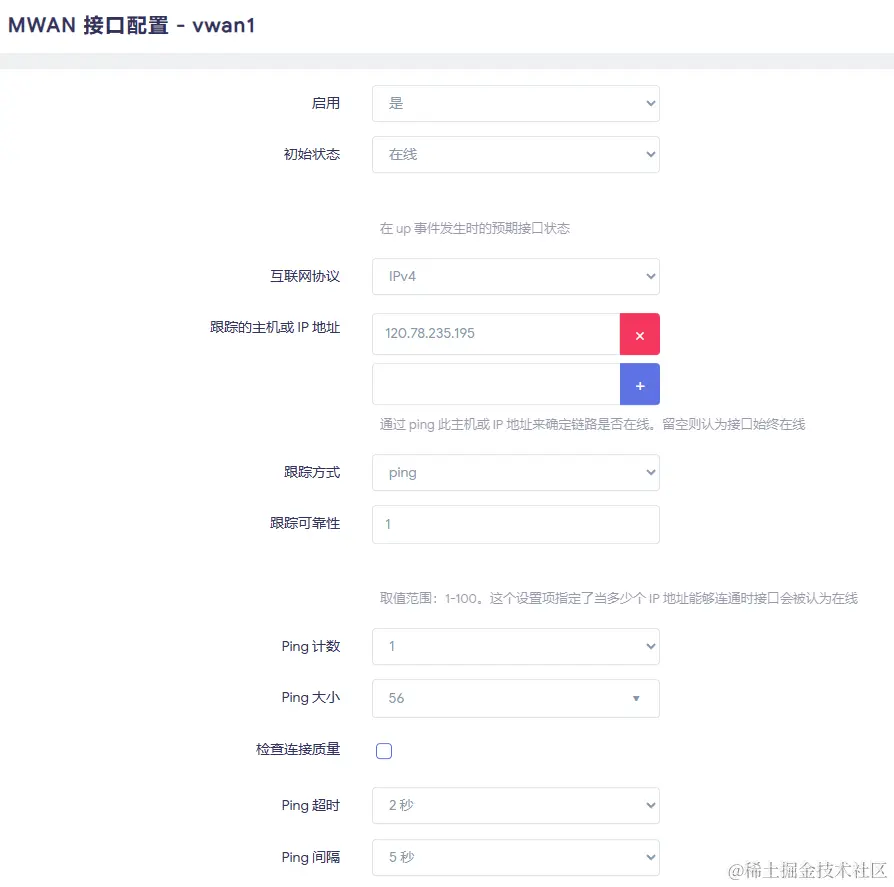
Task: Select the Ping 超时 option list button
Action: (x=515, y=805)
